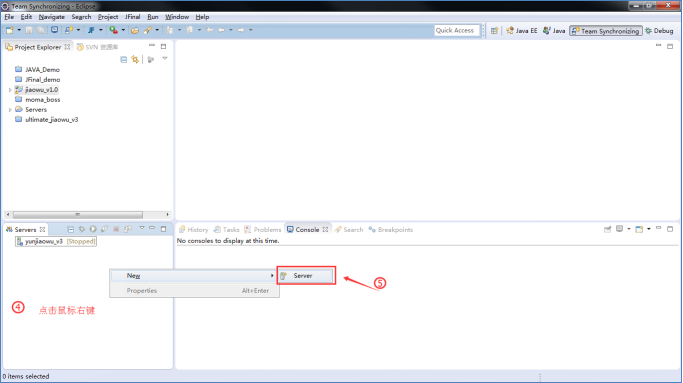Expand the Servers folder in Project Explorer
This screenshot has width=683, height=383.
pos(10,110)
